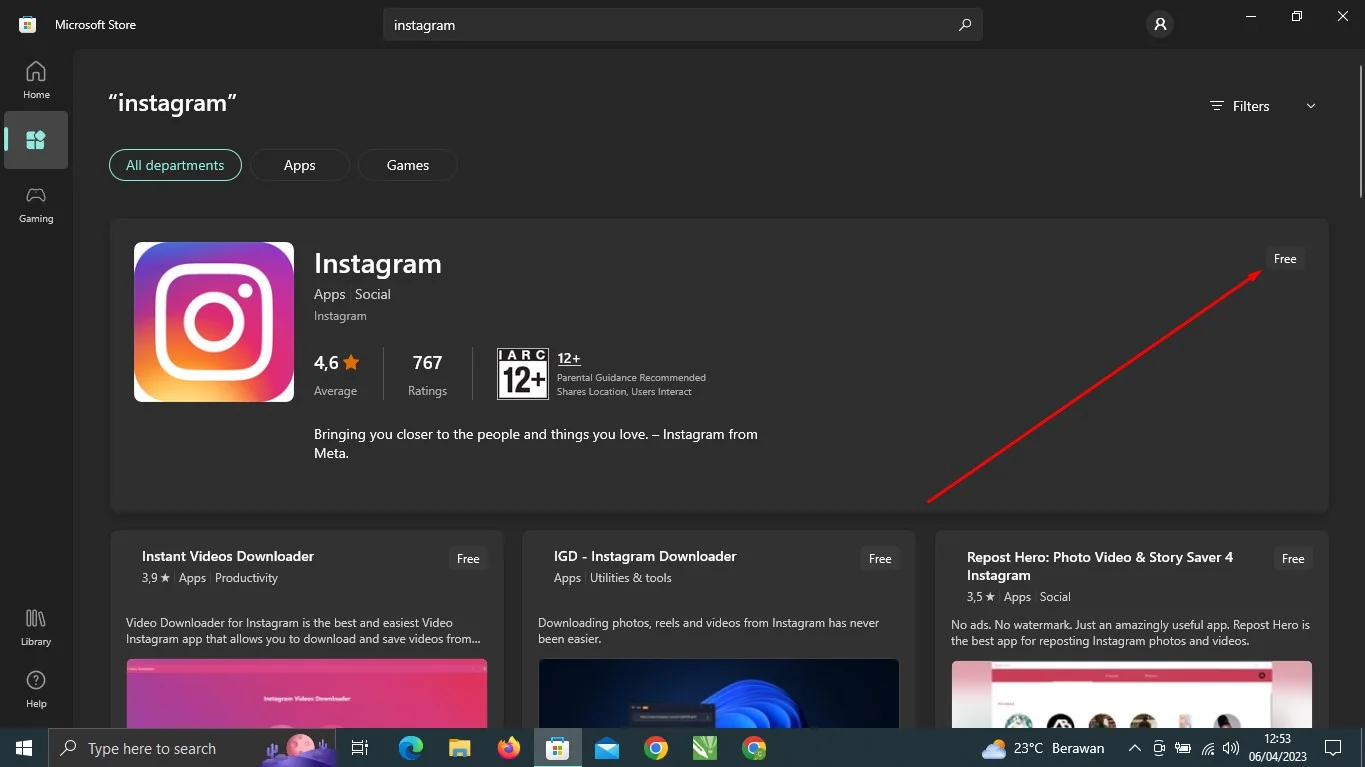Open the Library sidebar icon
1365x767 pixels.
tap(36, 627)
